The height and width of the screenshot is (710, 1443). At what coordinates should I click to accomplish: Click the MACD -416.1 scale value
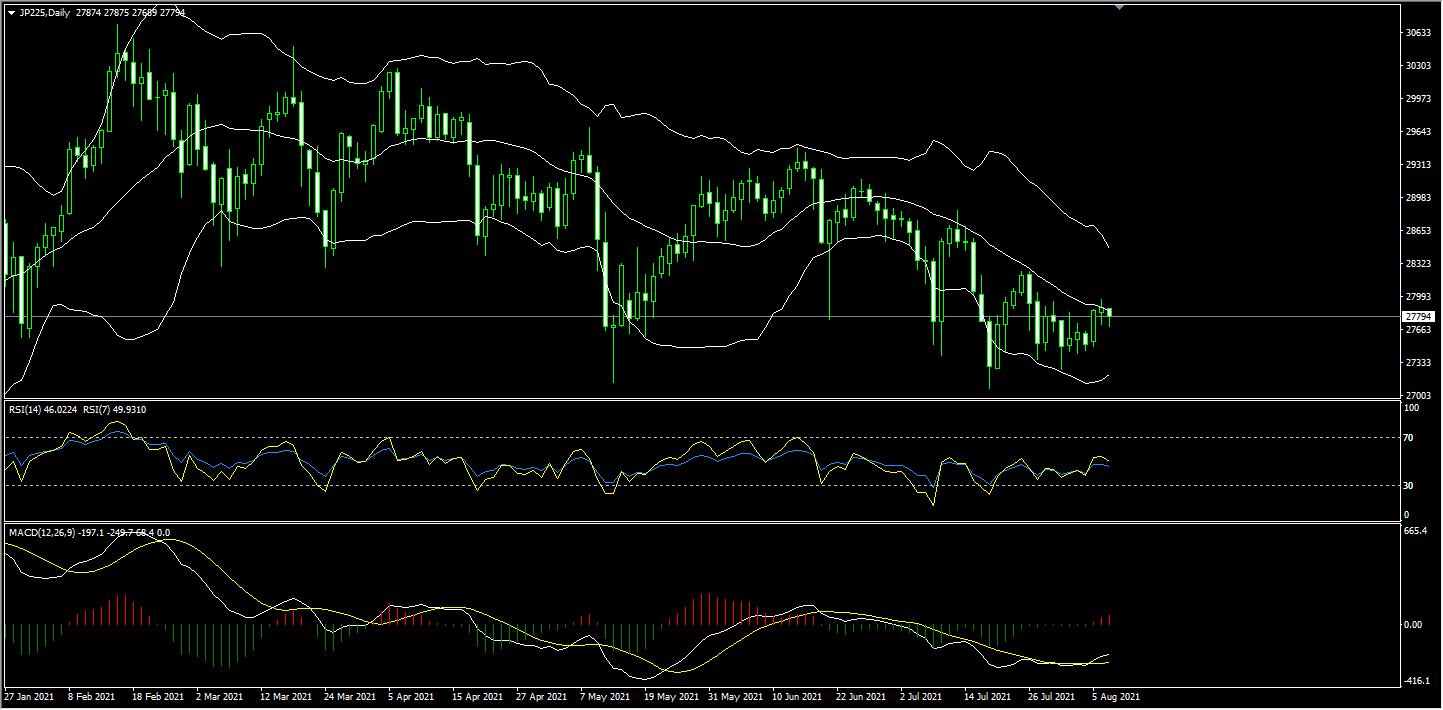(1417, 681)
